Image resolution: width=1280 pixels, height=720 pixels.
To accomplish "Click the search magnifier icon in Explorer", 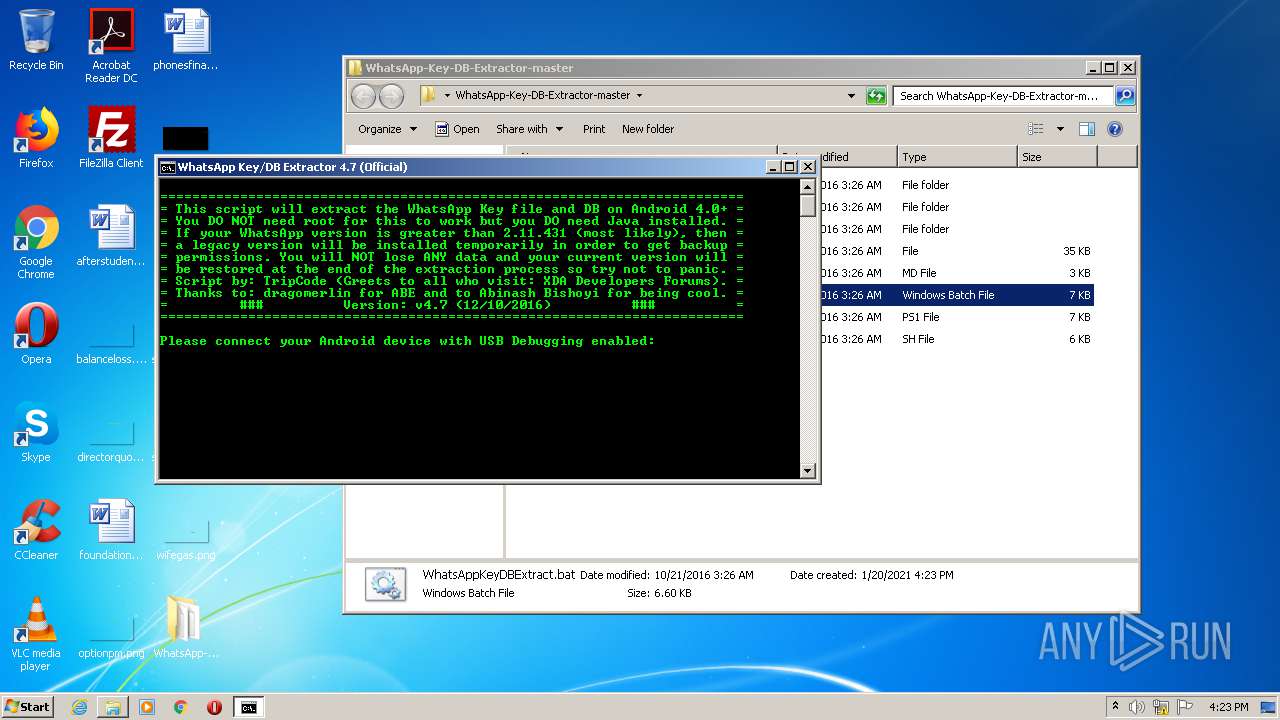I will tap(1124, 96).
